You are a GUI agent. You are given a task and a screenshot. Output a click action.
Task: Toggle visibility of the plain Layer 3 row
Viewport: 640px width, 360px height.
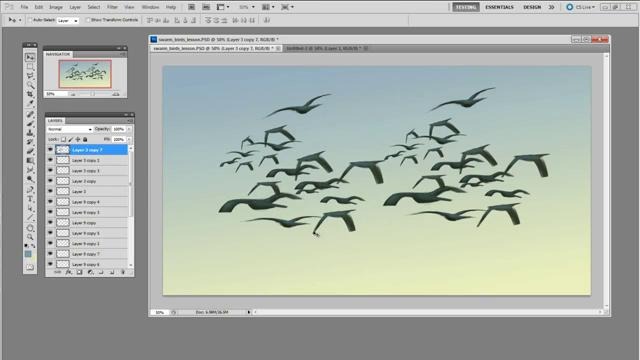[x=50, y=191]
